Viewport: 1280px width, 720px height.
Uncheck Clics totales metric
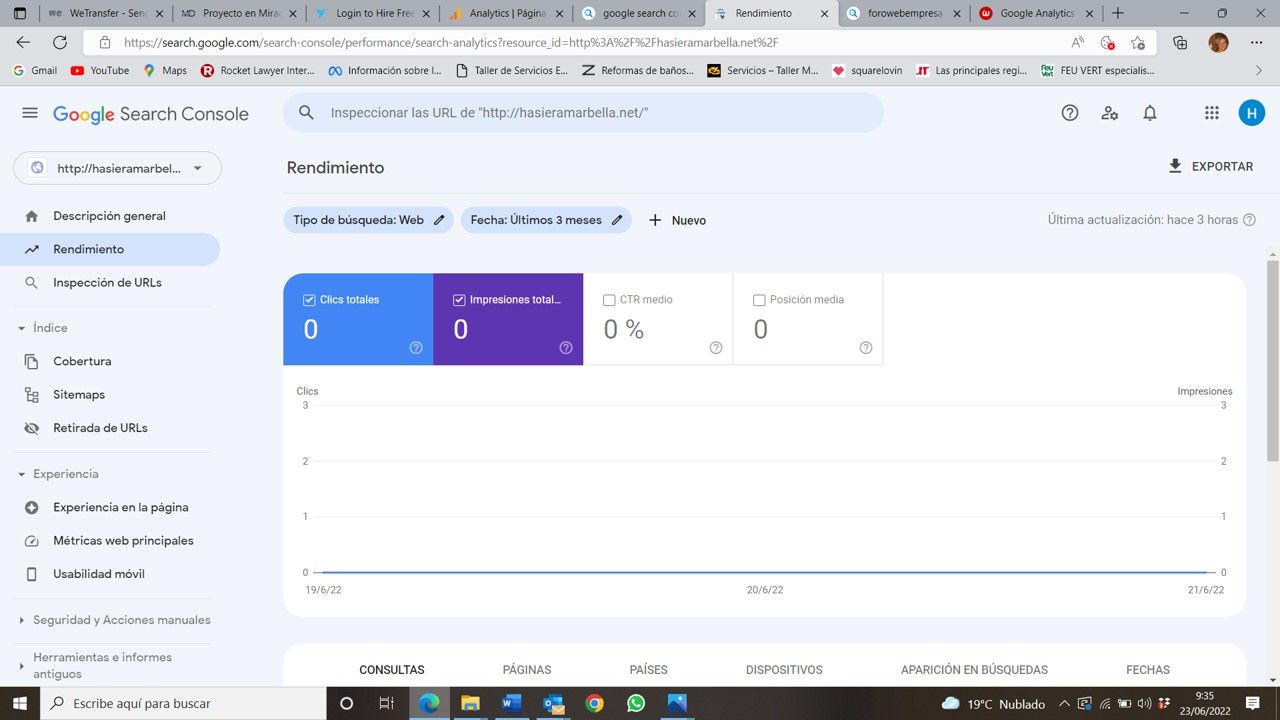[x=309, y=300]
